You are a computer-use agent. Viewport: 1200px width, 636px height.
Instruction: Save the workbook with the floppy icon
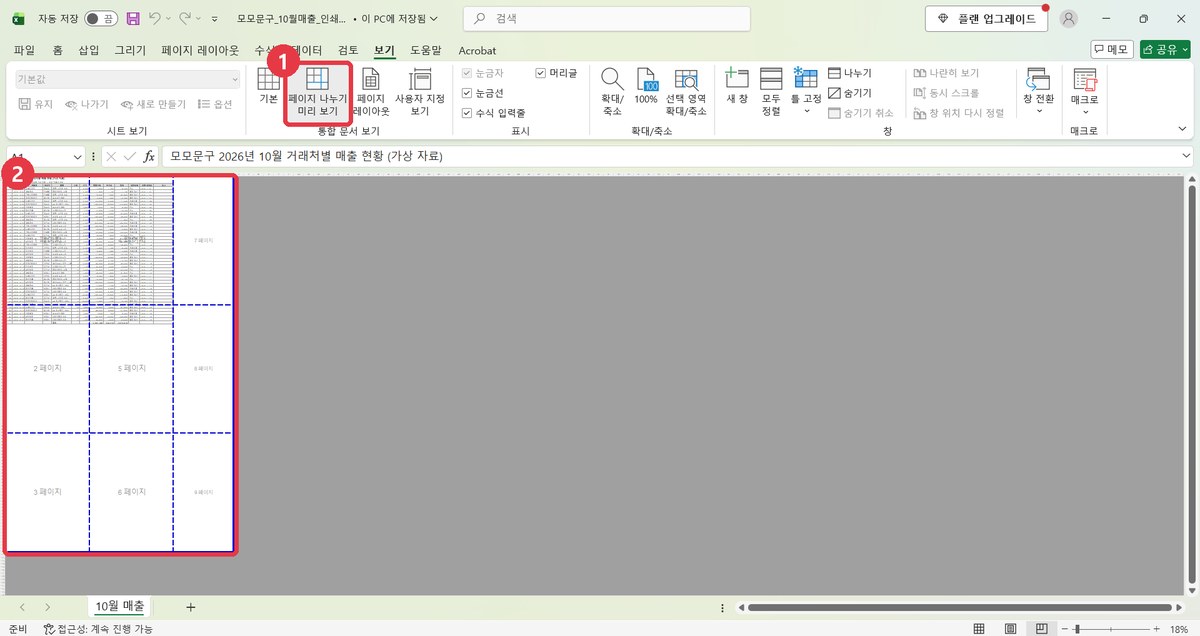(132, 18)
